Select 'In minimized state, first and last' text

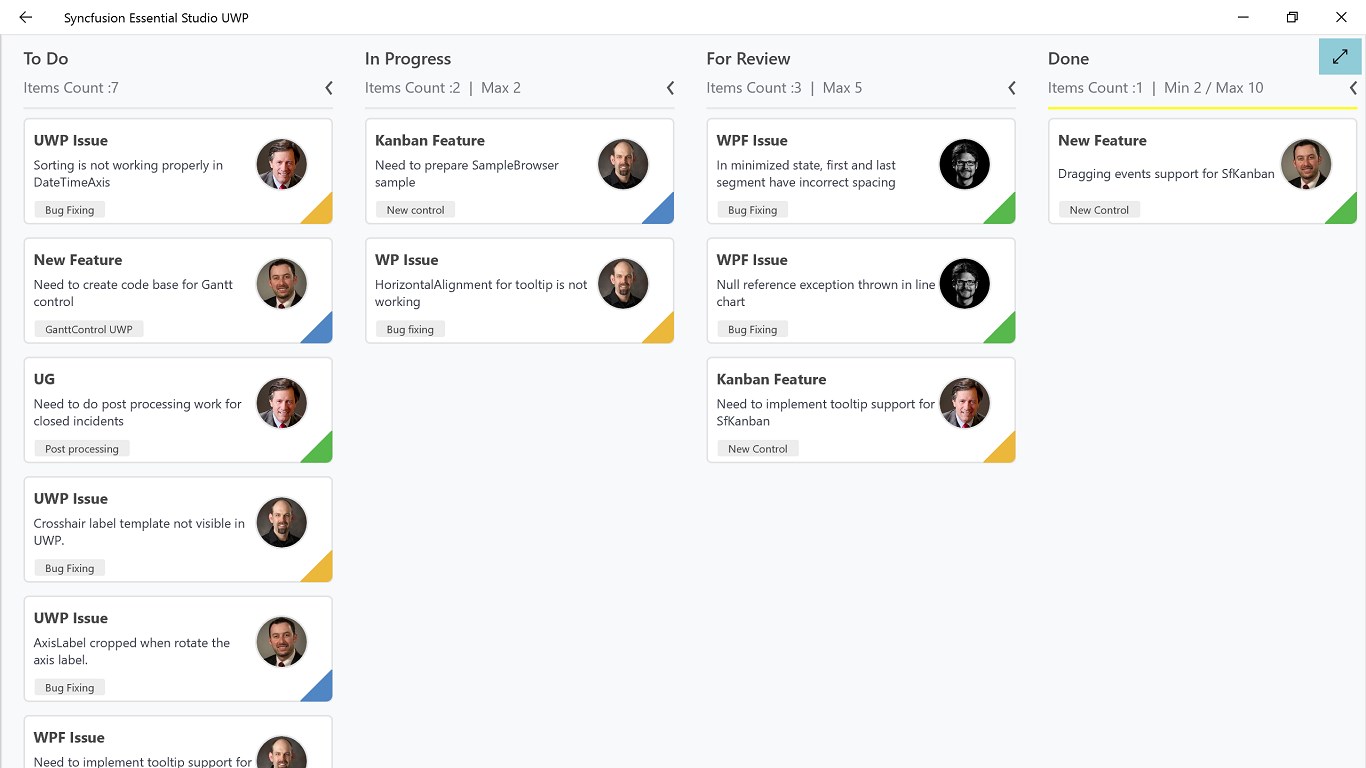[x=806, y=174]
